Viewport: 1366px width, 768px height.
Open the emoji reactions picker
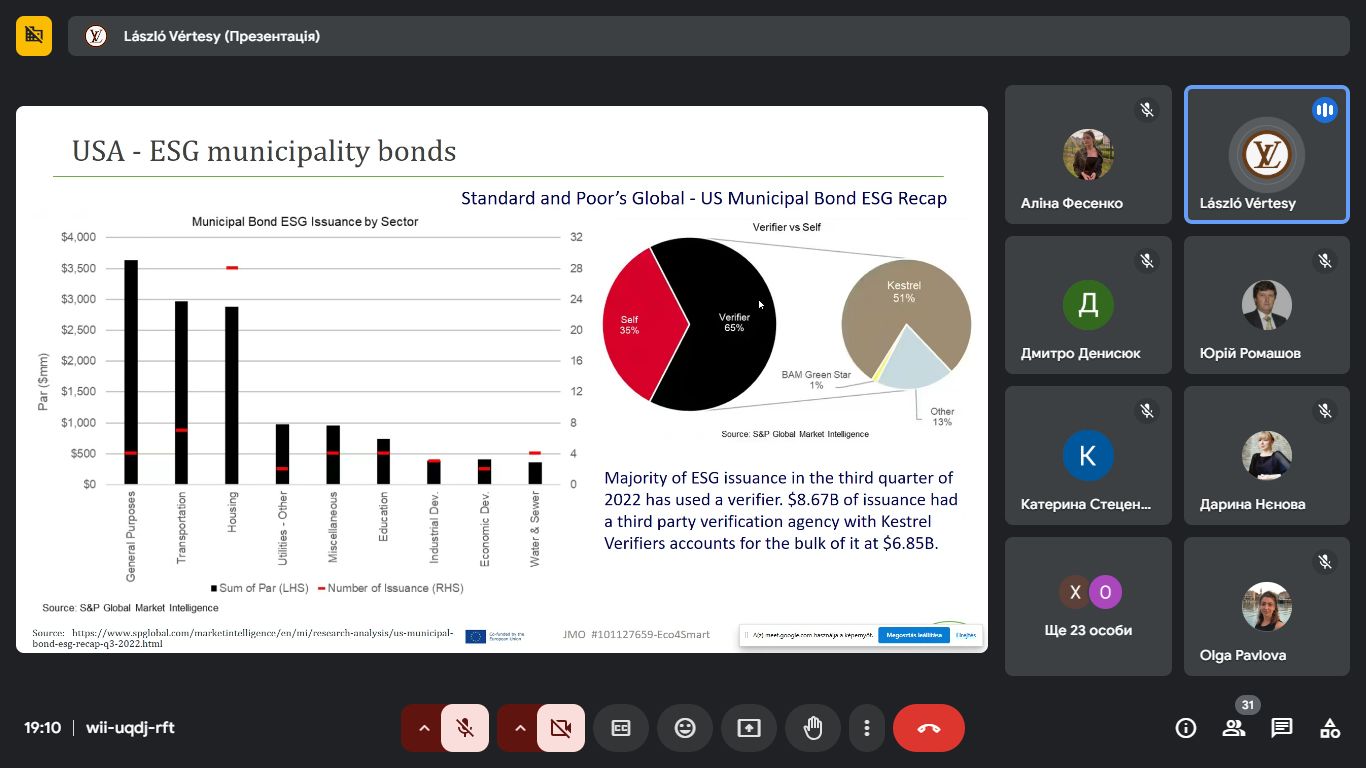(x=685, y=728)
